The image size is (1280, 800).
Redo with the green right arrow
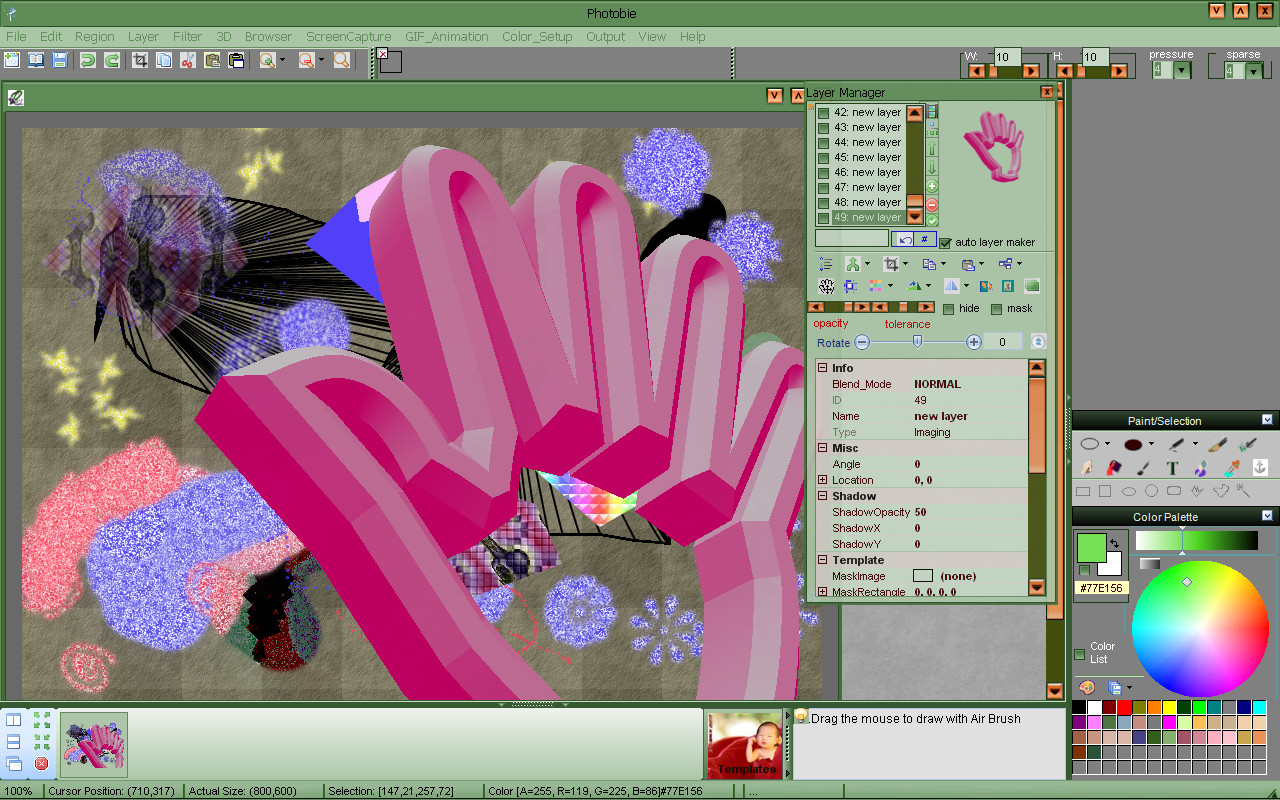(112, 60)
